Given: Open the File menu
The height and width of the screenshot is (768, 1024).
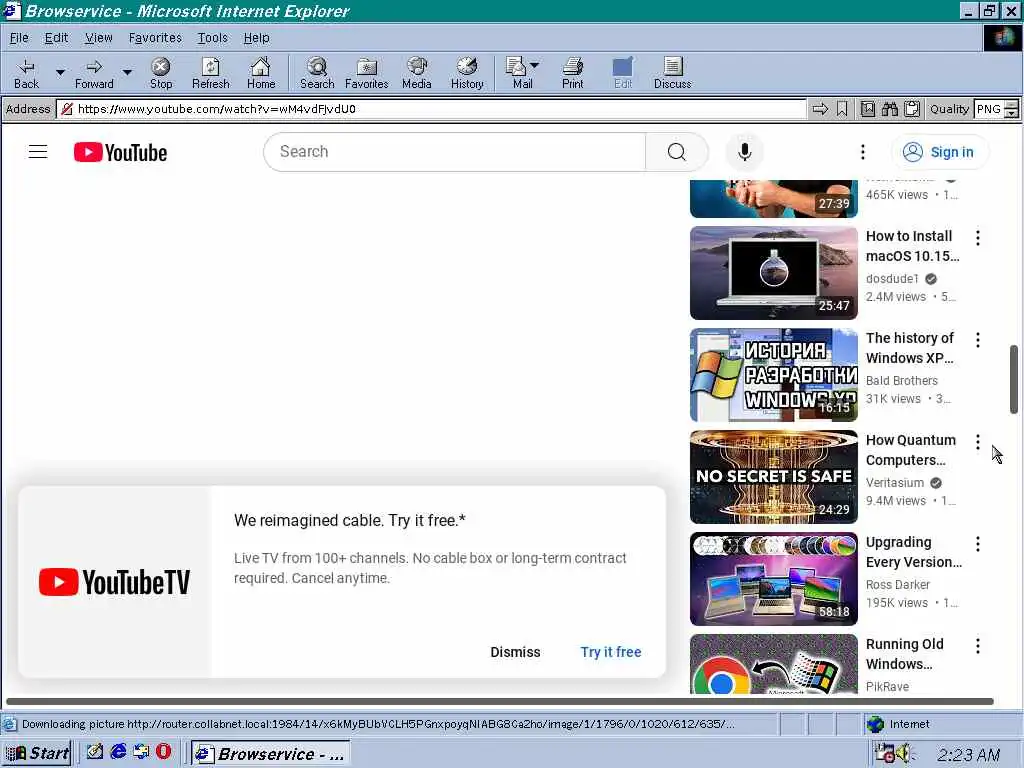Looking at the screenshot, I should point(19,38).
